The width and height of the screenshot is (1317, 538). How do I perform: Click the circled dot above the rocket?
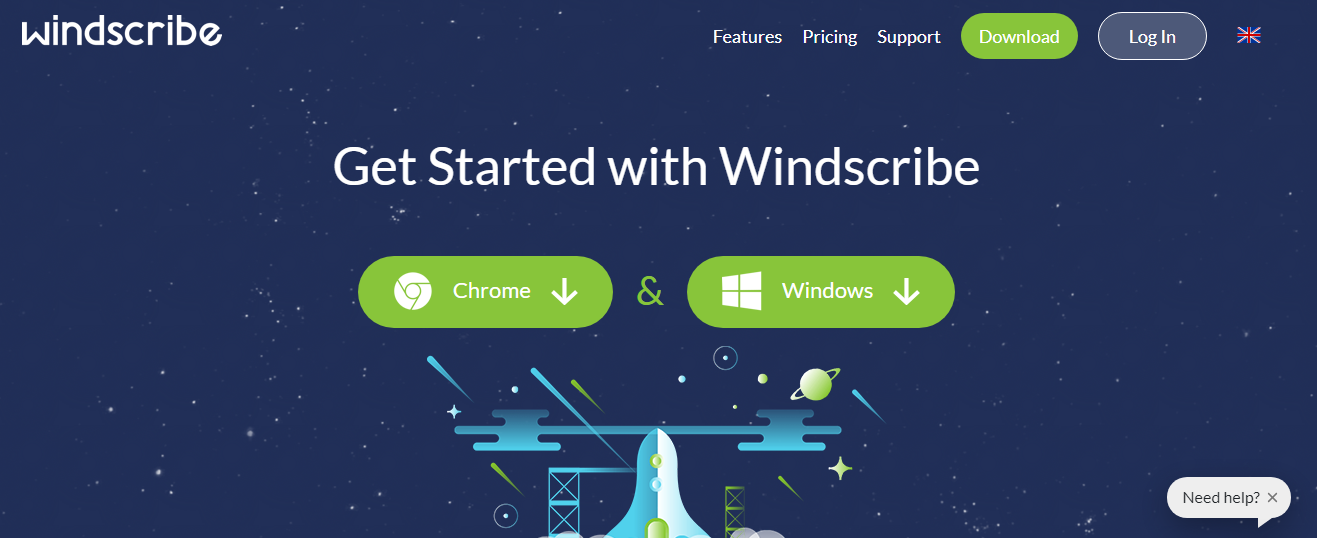tap(725, 358)
